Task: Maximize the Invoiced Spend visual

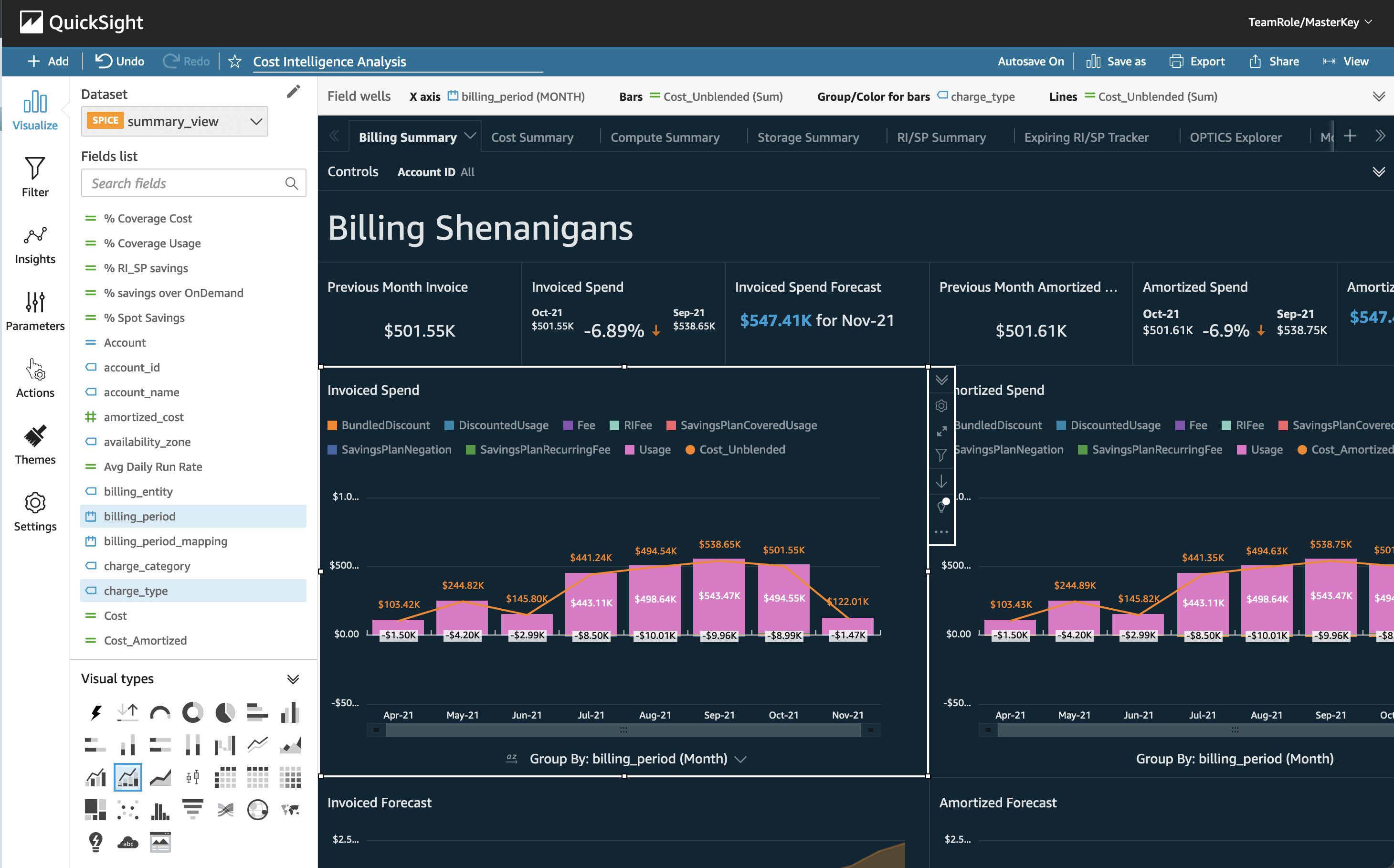Action: coord(941,431)
